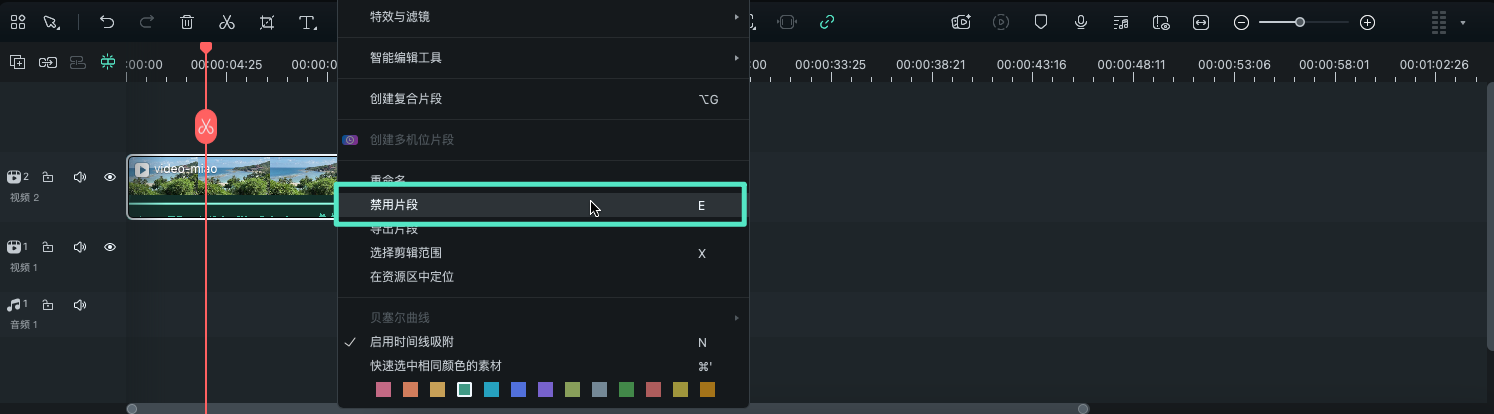Split clip with toolbar scissors icon
The width and height of the screenshot is (1494, 414).
click(x=227, y=22)
